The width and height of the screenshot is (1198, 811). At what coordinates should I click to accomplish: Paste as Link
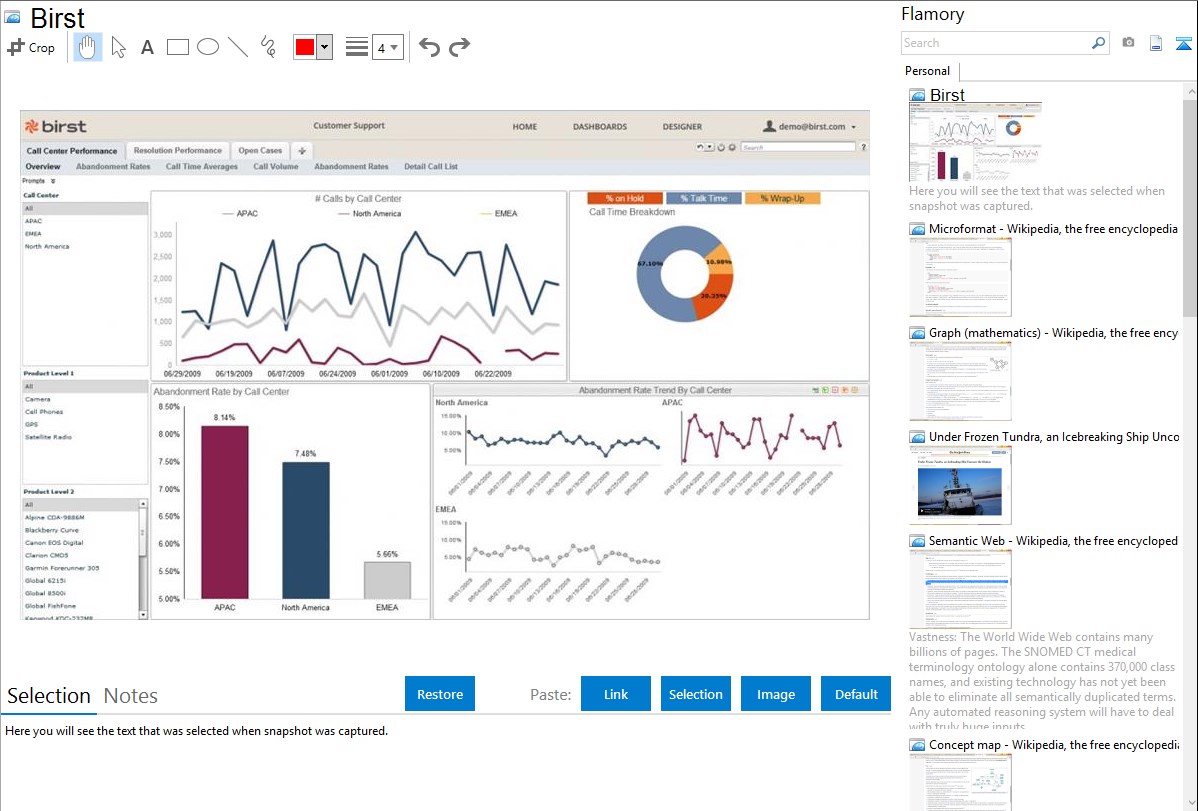(616, 694)
